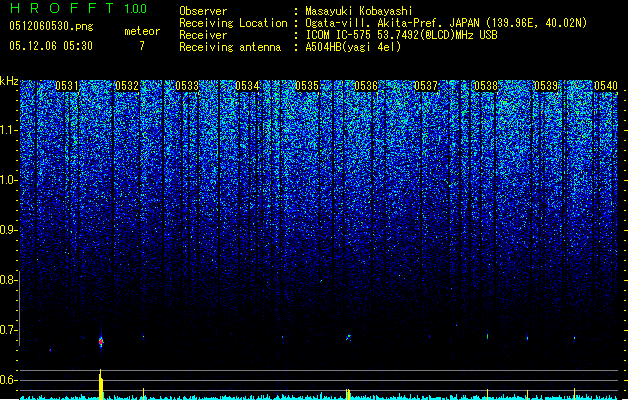Select the date stamp 05.12.06 05:30

click(51, 46)
